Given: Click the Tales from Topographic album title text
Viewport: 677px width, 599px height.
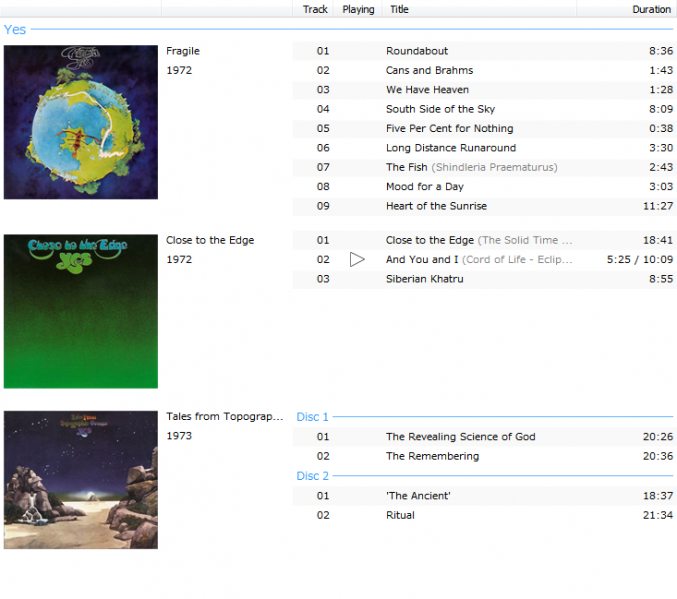Looking at the screenshot, I should tap(224, 417).
